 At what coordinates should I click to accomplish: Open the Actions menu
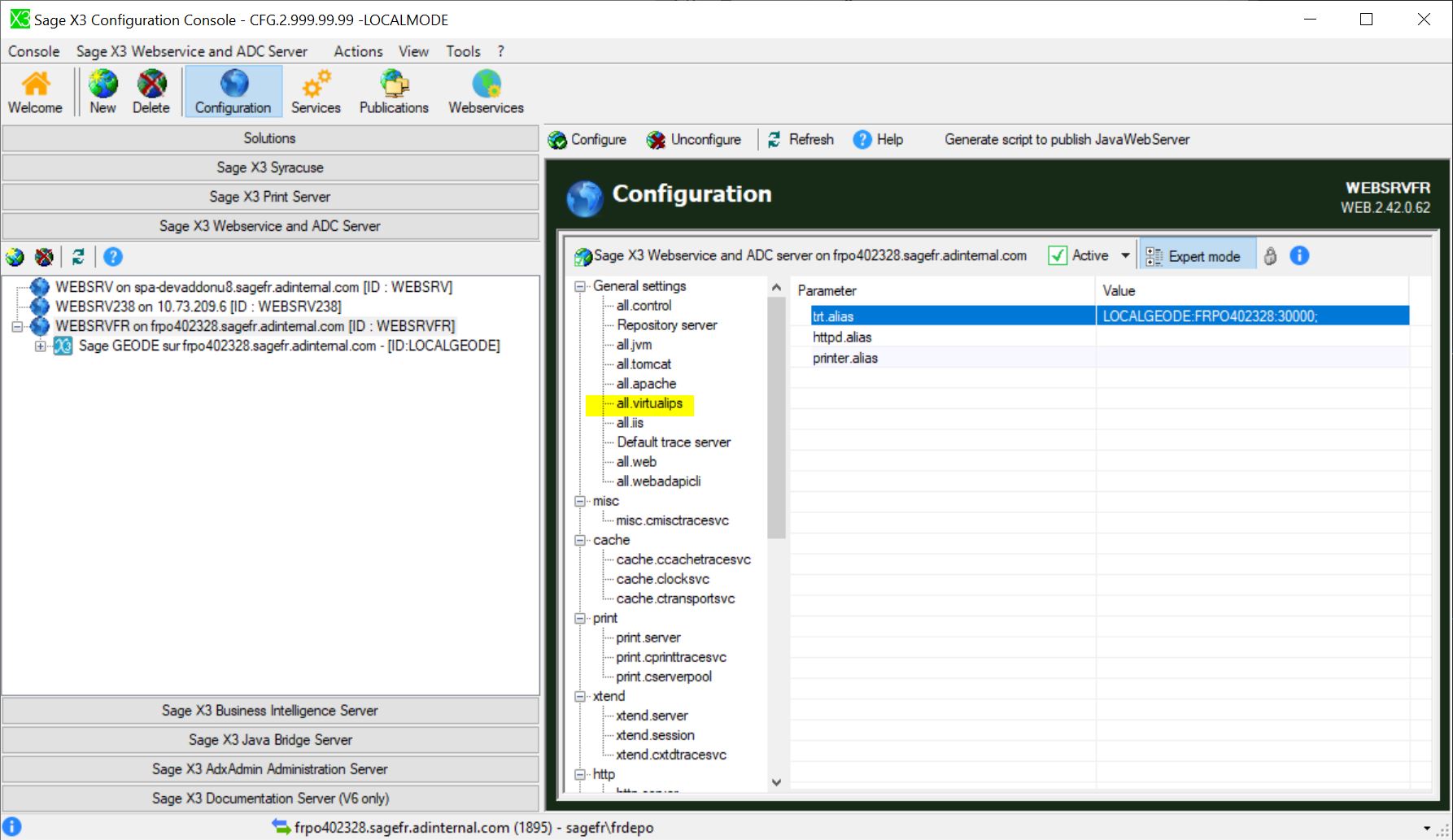click(358, 51)
